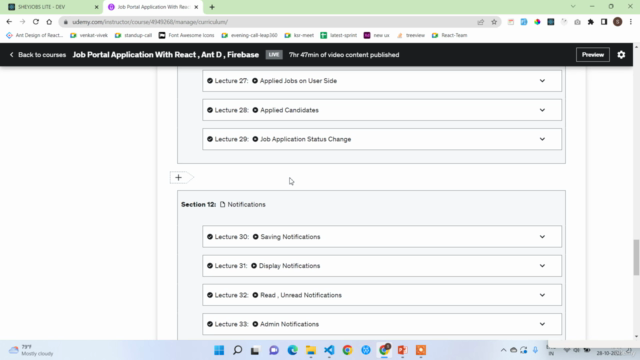Expand Lecture 28 Applied Candidates

pyautogui.click(x=542, y=110)
